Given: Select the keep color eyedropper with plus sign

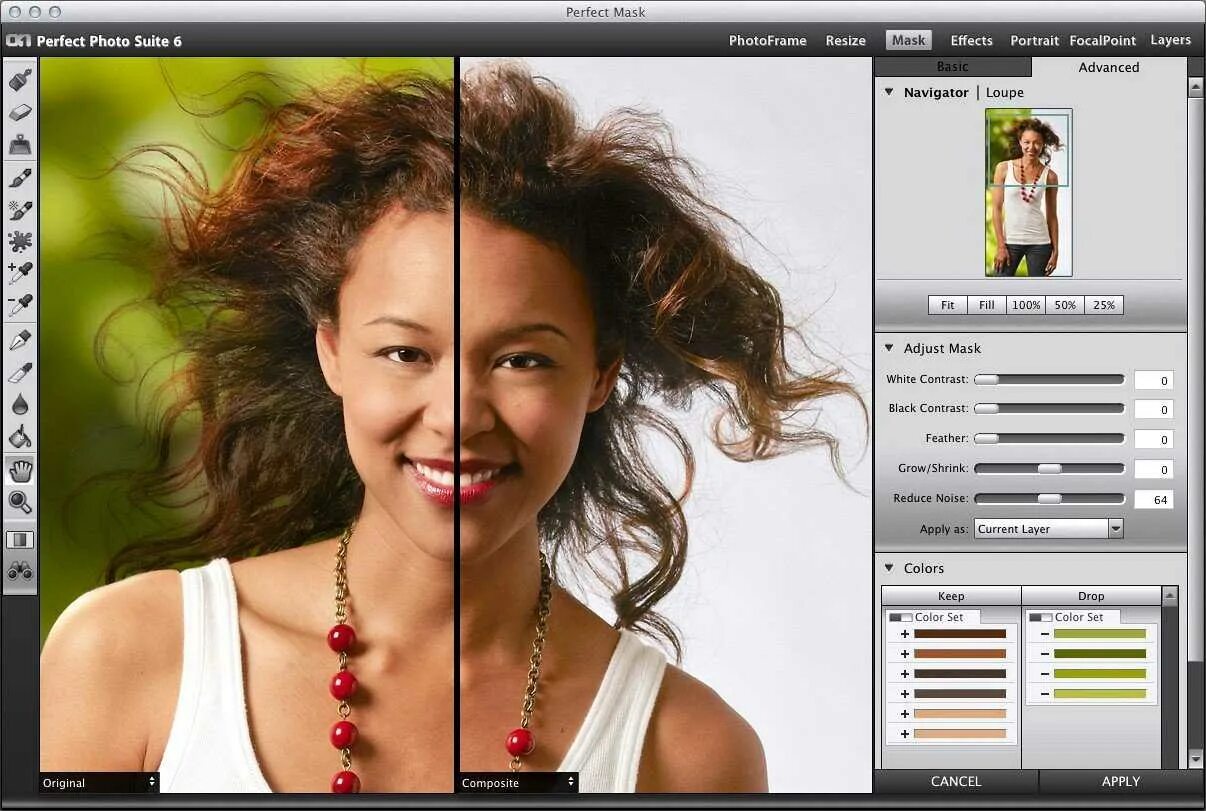Looking at the screenshot, I should pos(20,272).
